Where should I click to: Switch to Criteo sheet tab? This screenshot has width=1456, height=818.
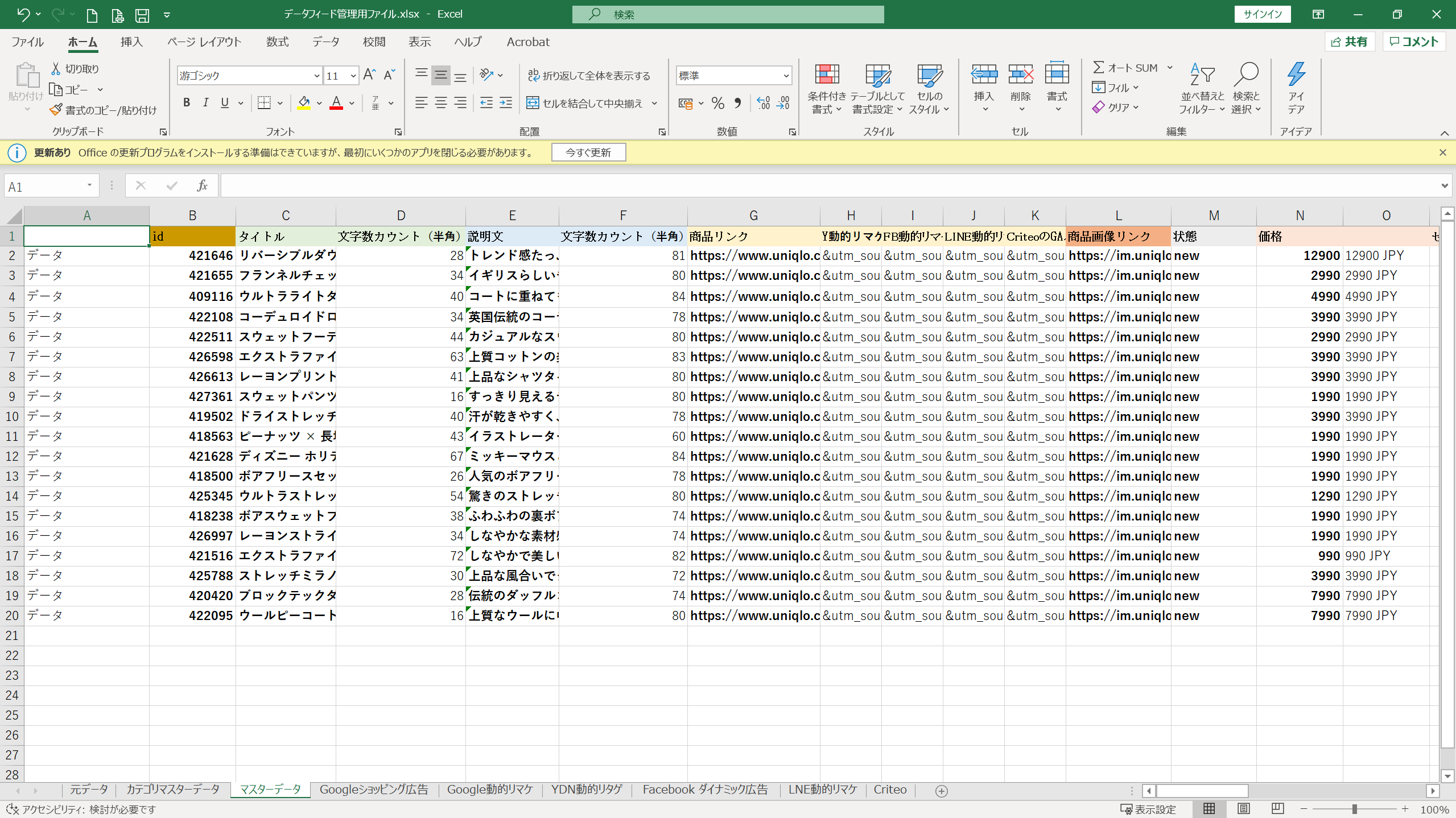(x=890, y=790)
